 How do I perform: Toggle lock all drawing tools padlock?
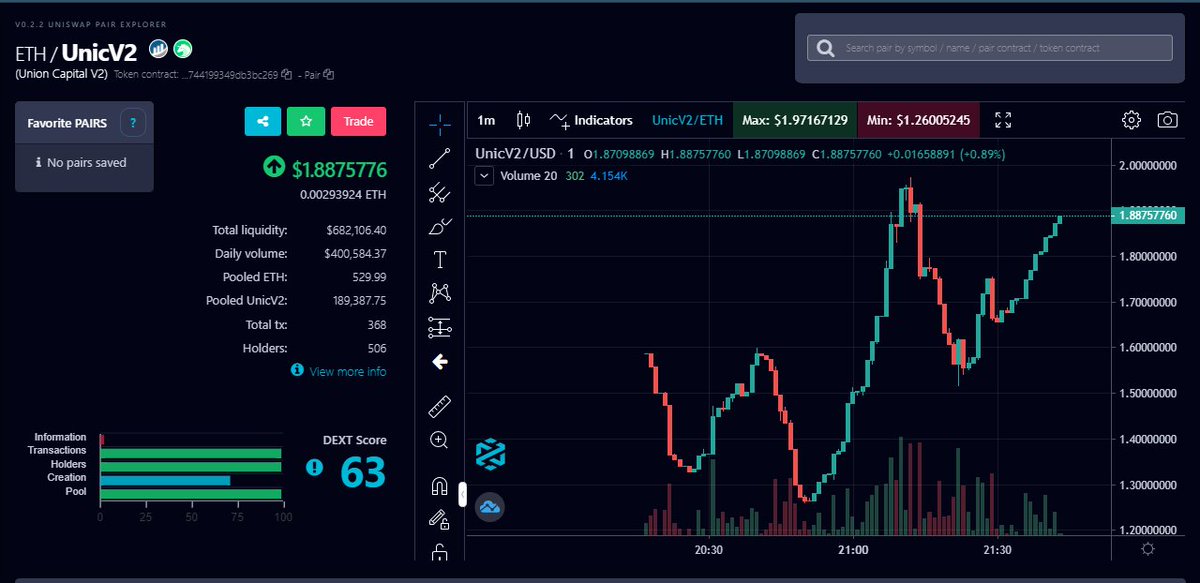point(439,552)
